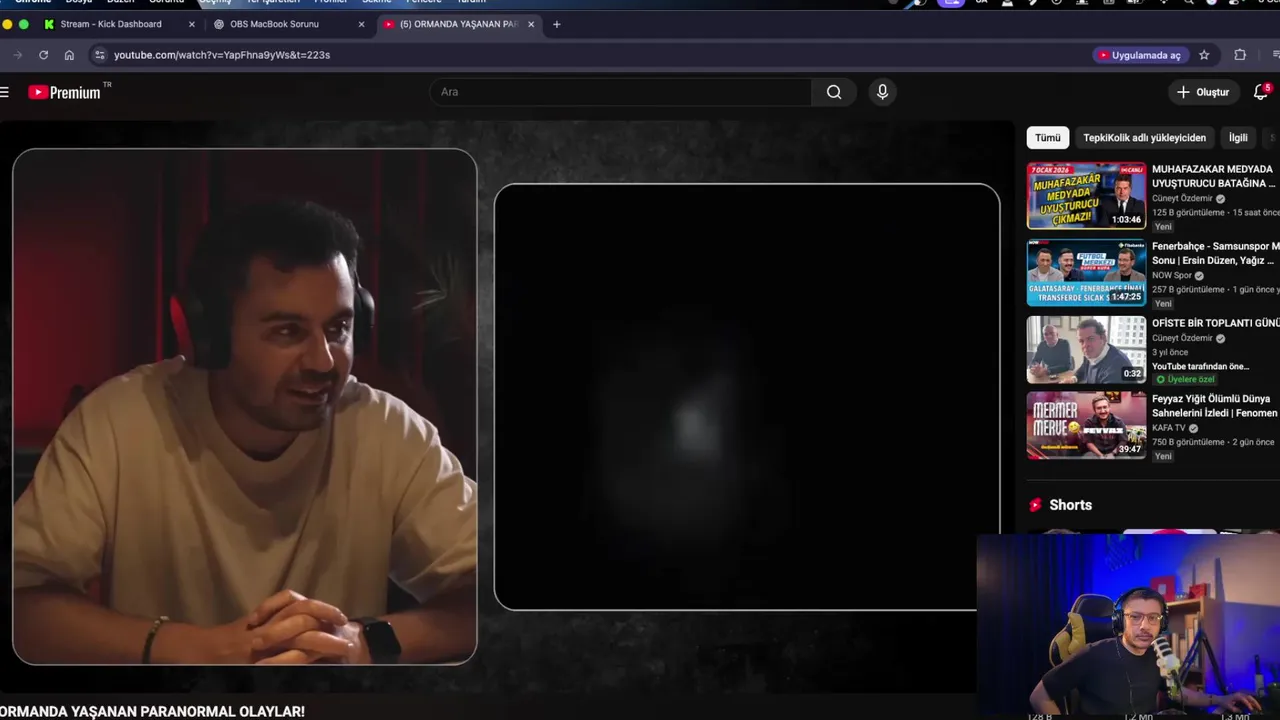
Task: Focus the Ara search field
Action: (621, 92)
